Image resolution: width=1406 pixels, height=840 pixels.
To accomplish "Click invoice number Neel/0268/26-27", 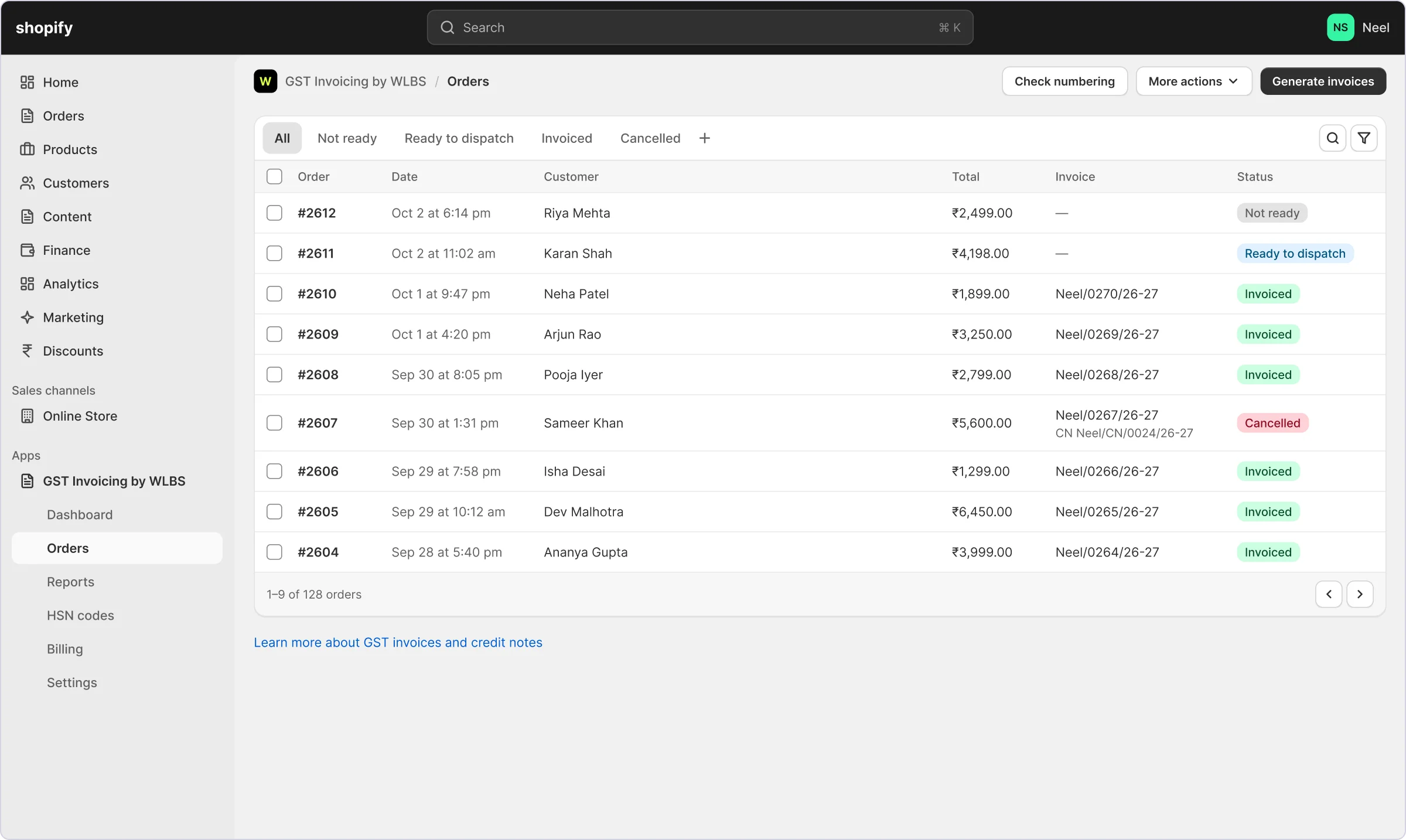I will point(1107,374).
